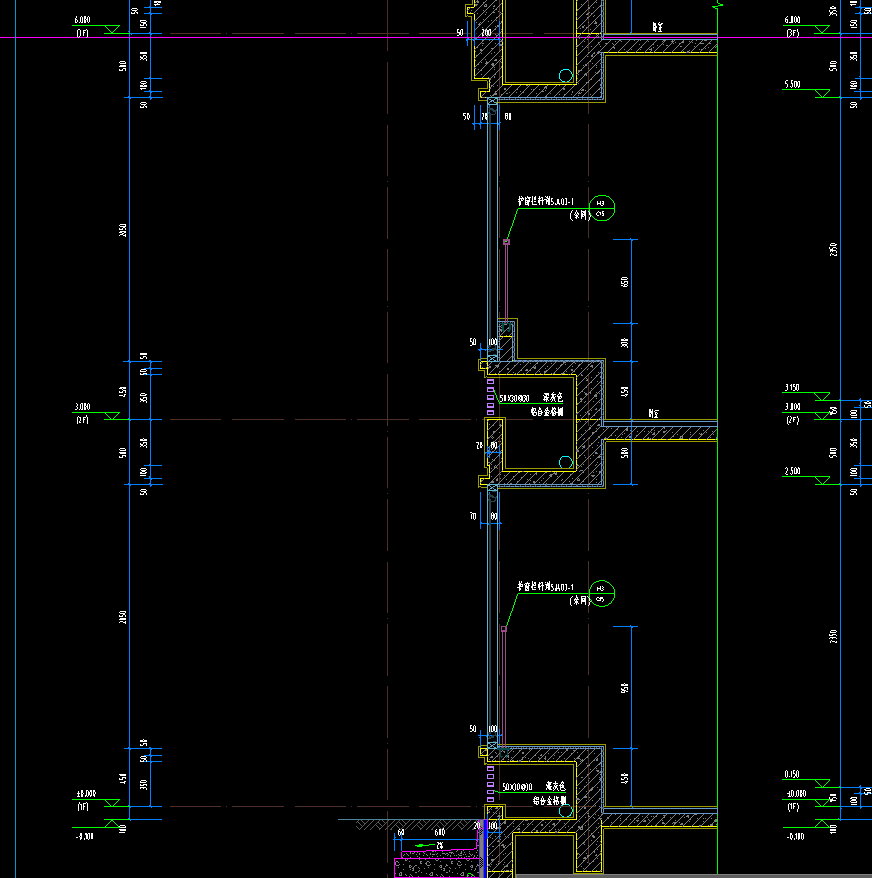Pick the 950 vertical dimension text
872x878 pixels.
(624, 688)
